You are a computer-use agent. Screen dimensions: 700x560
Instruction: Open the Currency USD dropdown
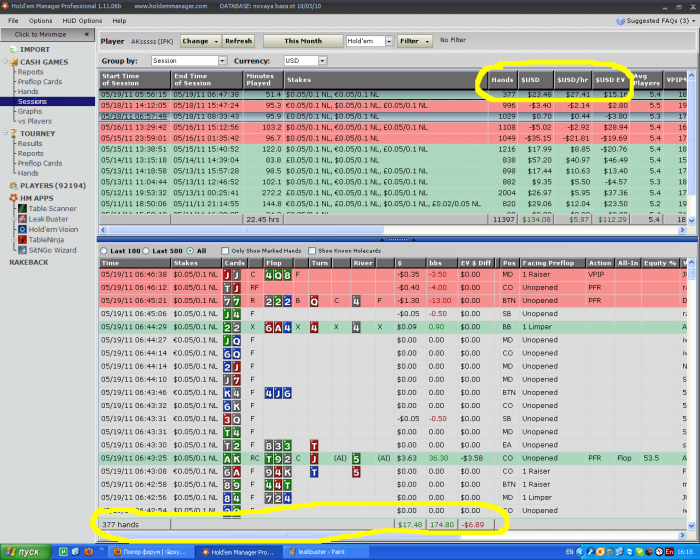point(322,61)
